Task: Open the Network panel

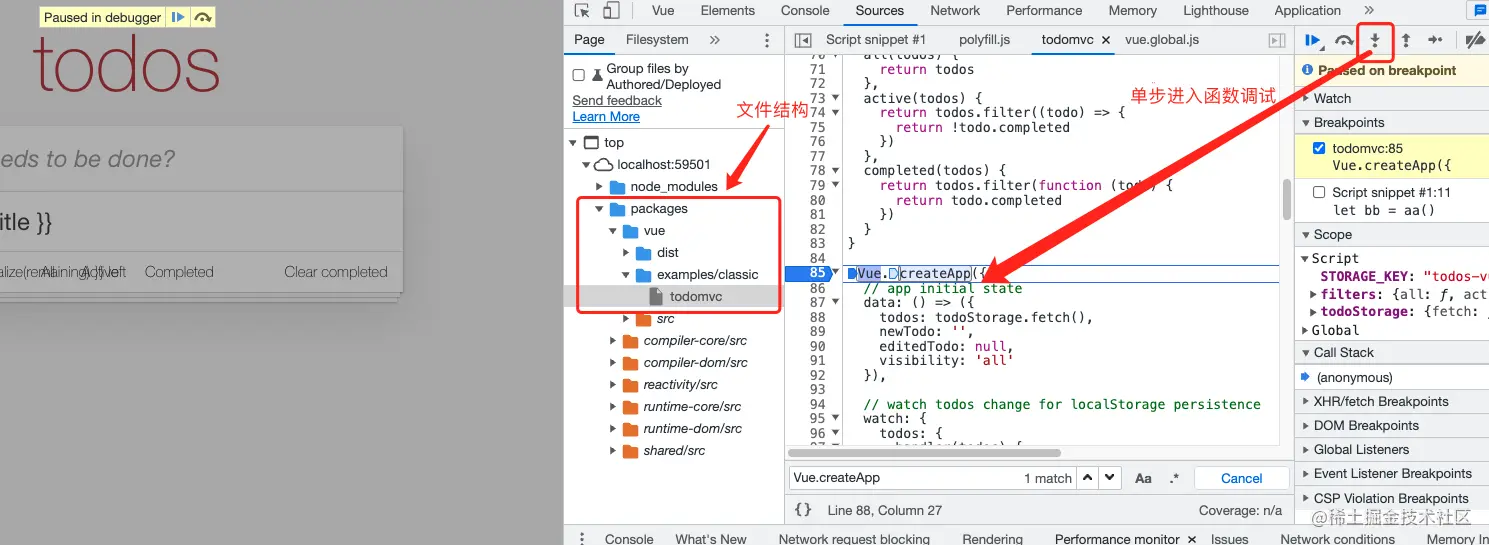Action: (x=955, y=11)
